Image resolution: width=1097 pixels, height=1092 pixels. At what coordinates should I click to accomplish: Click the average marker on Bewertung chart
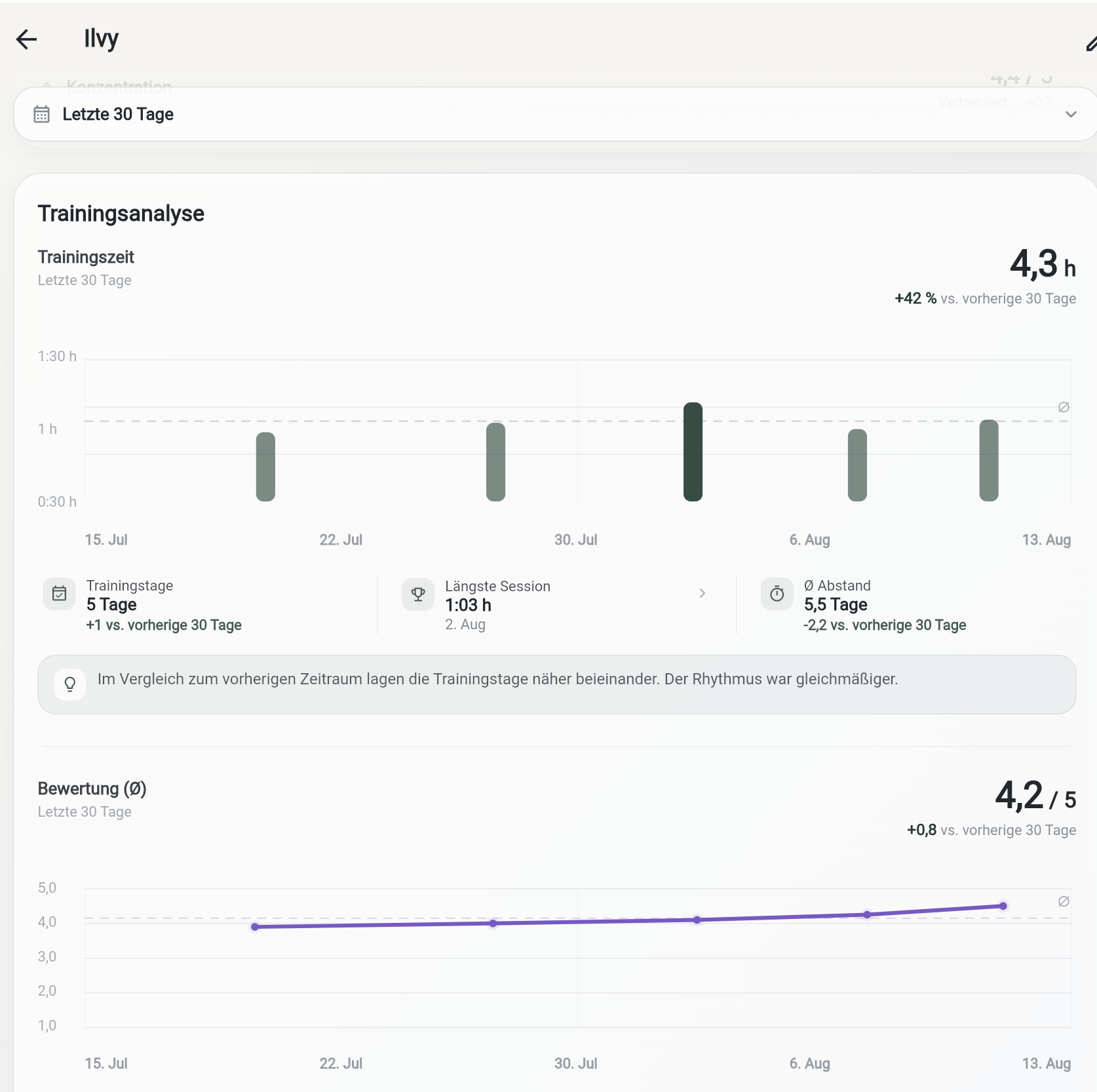click(1064, 901)
